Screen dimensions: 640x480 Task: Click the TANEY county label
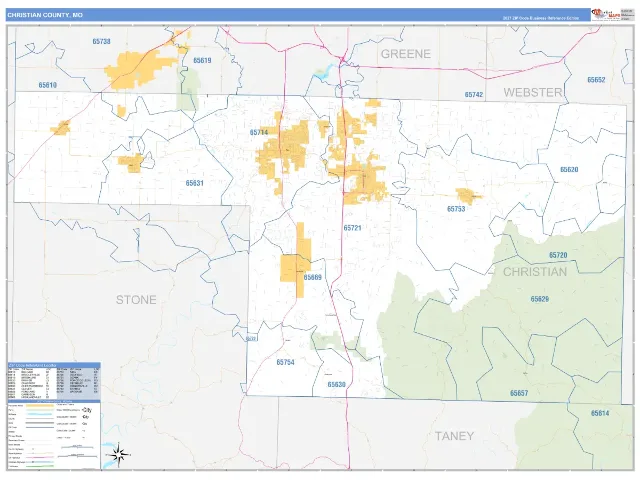pos(454,436)
